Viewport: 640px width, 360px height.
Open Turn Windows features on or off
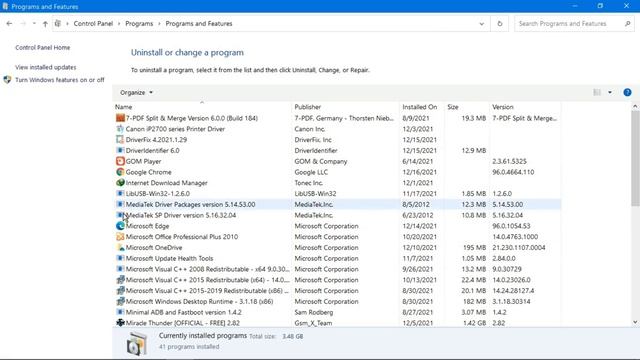[60, 80]
